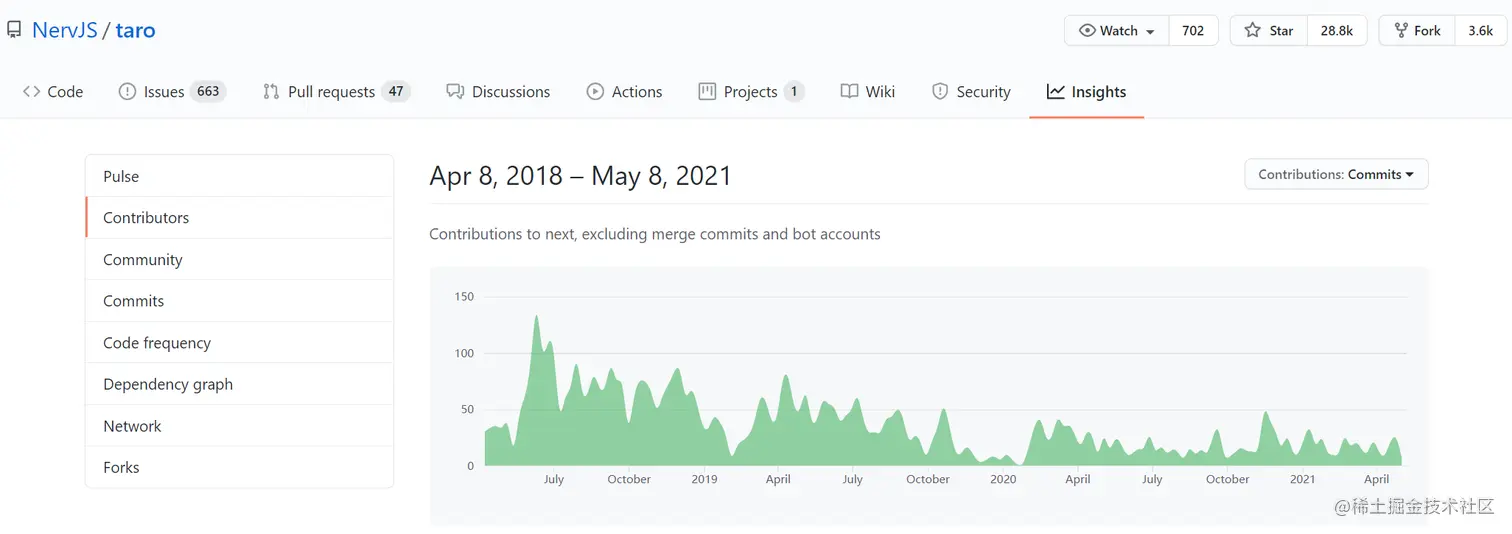The width and height of the screenshot is (1512, 534).
Task: Click the Projects board icon
Action: point(707,92)
